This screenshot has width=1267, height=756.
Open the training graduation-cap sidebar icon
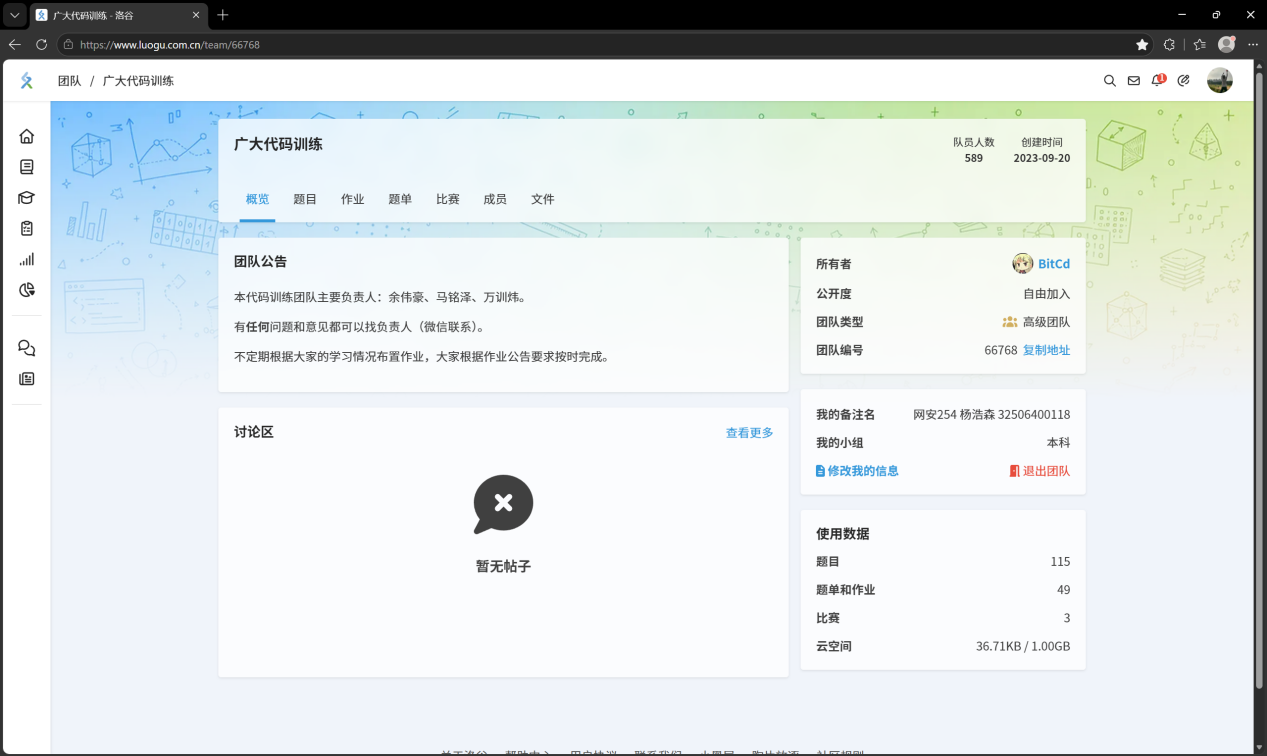[27, 198]
